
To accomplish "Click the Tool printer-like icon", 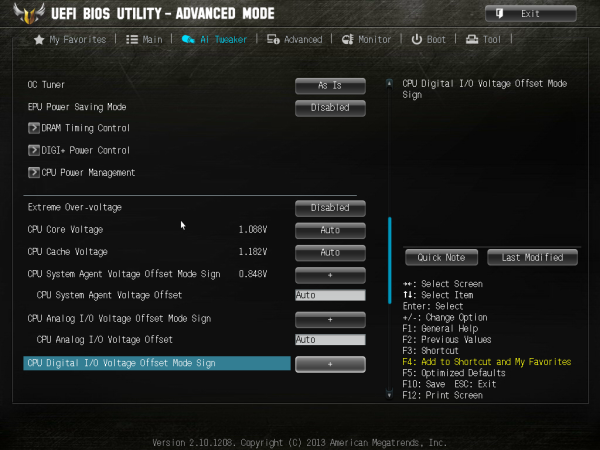I will pos(472,39).
